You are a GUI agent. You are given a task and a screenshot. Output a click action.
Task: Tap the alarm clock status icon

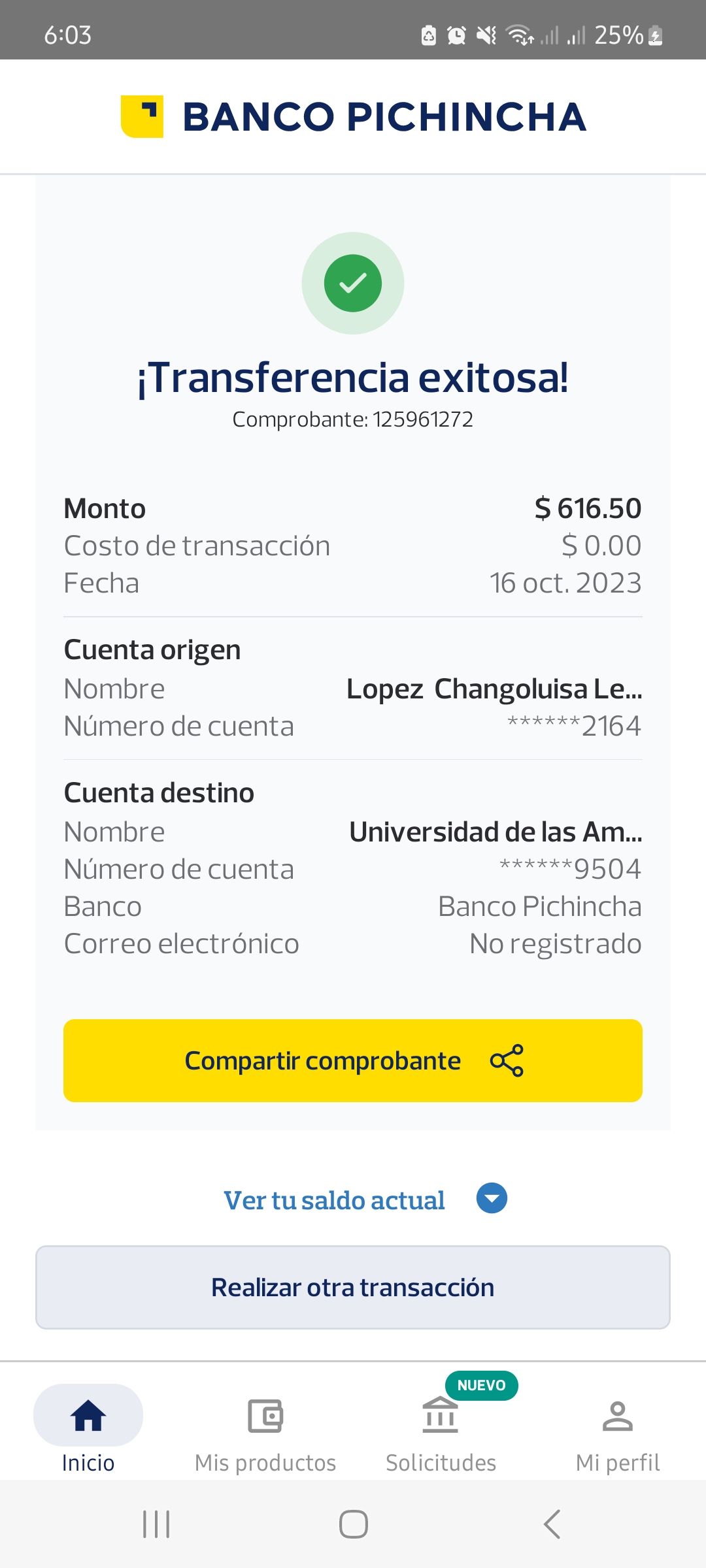click(456, 35)
